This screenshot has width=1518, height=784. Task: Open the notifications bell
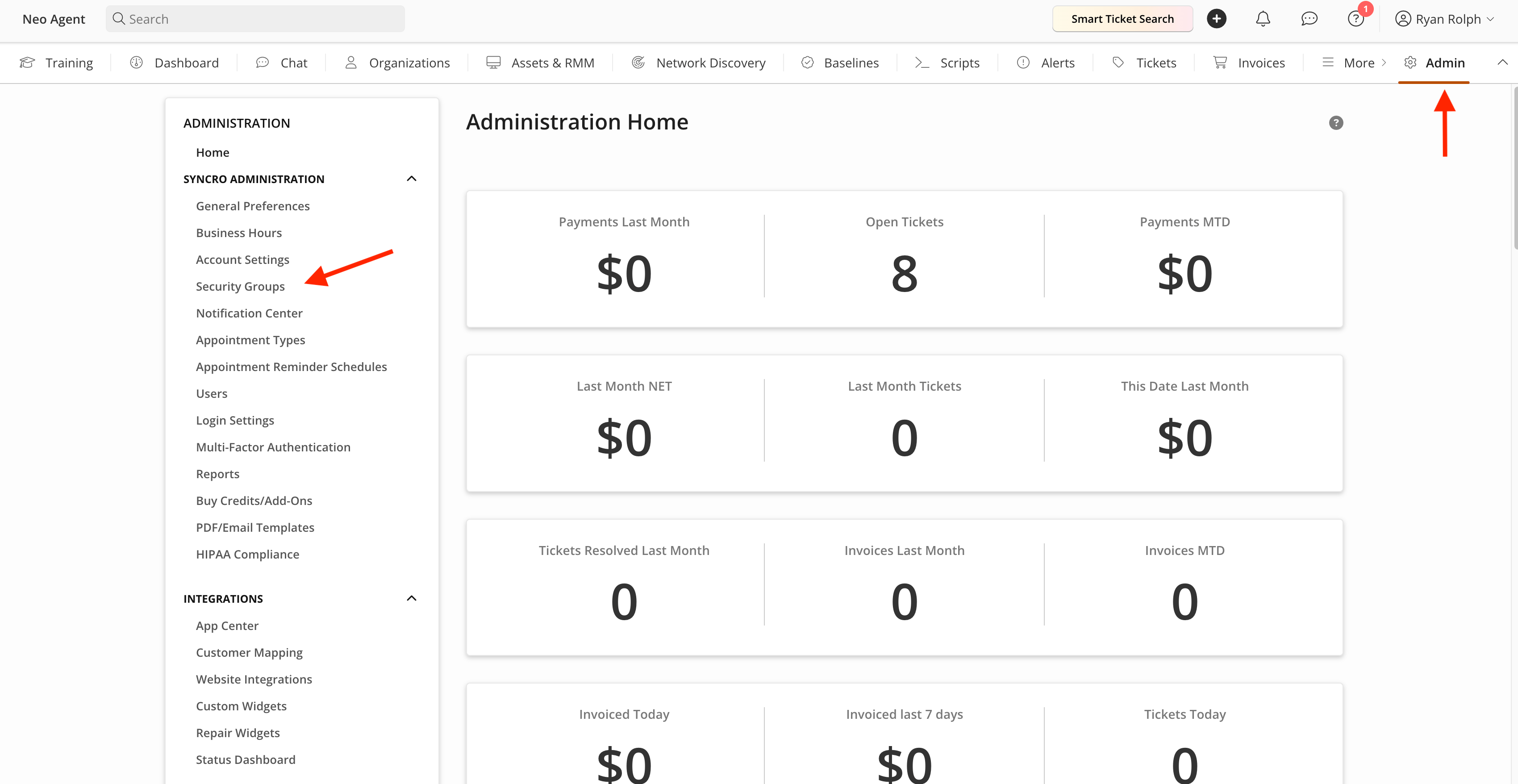tap(1263, 19)
